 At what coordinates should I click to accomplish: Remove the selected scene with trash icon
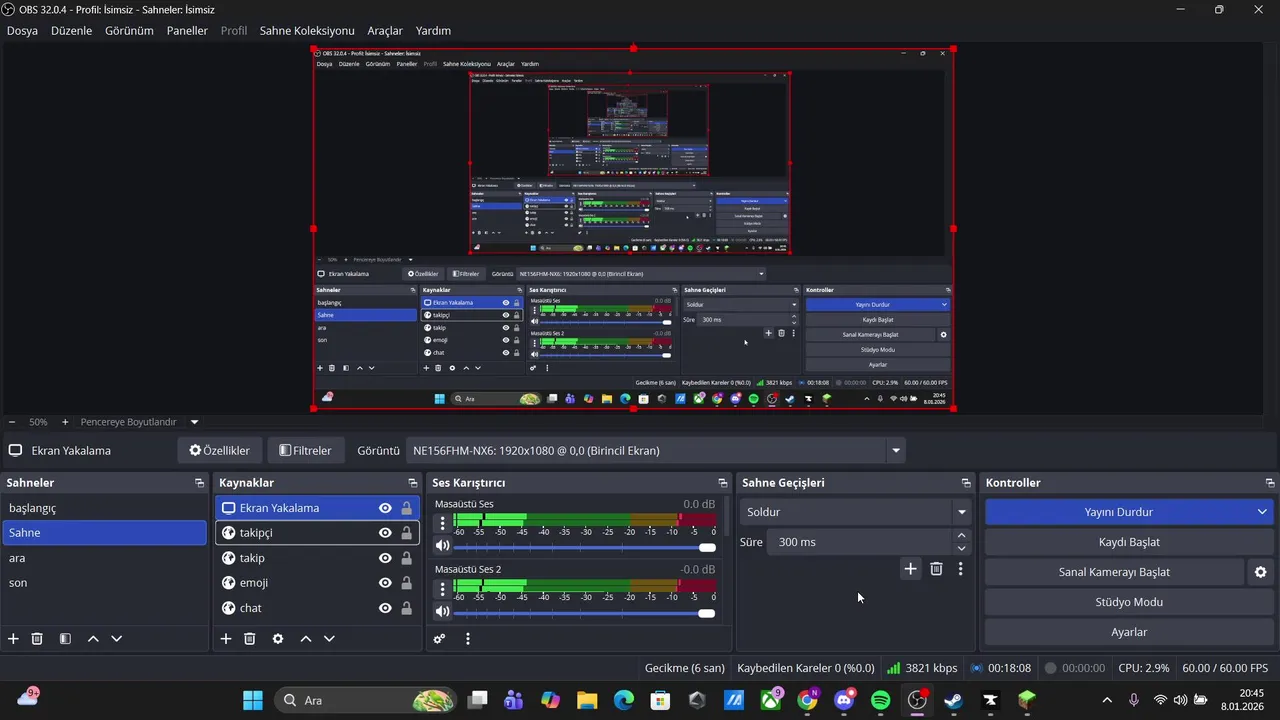tap(37, 638)
